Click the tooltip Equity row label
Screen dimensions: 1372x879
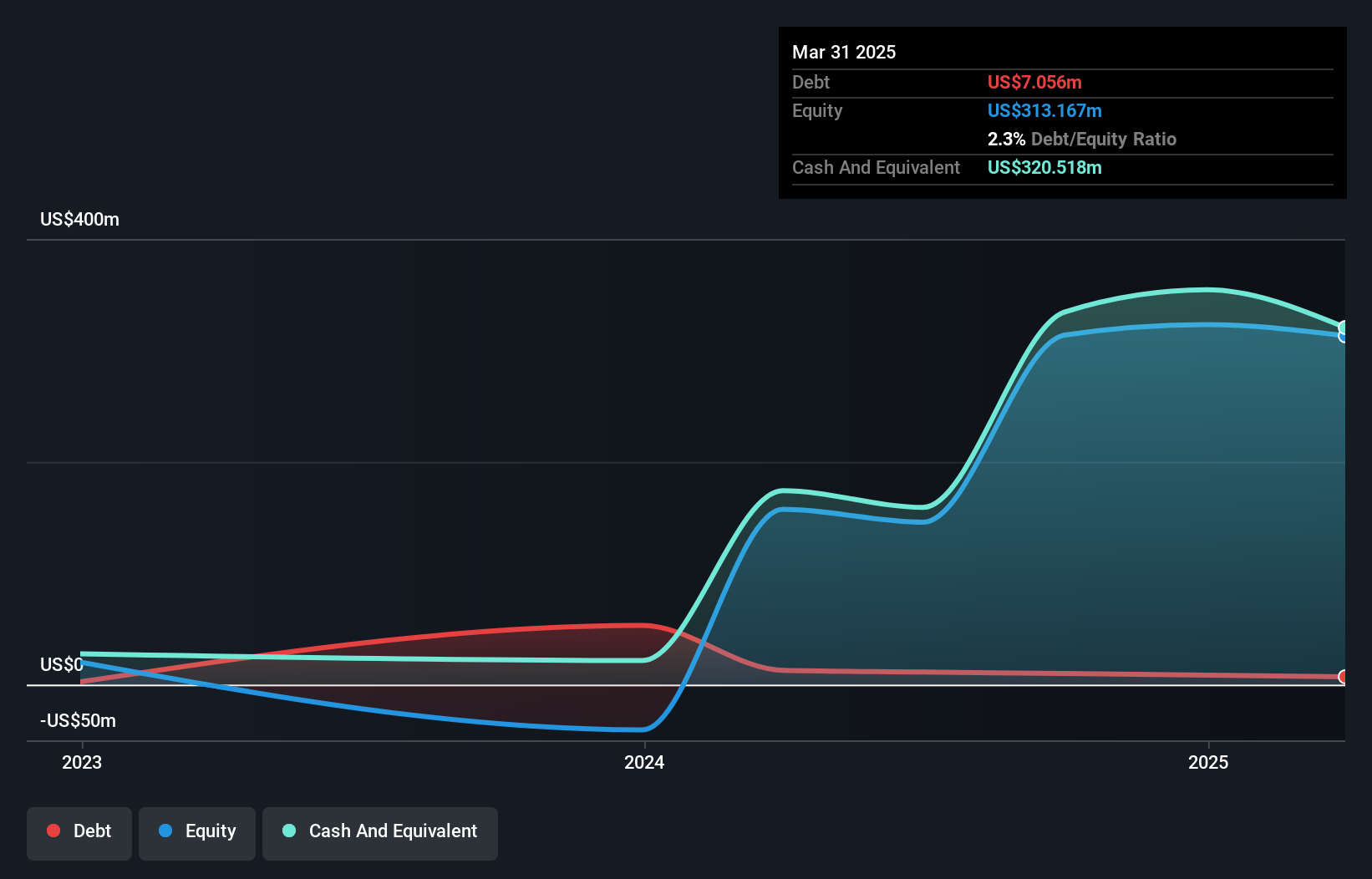click(x=817, y=110)
